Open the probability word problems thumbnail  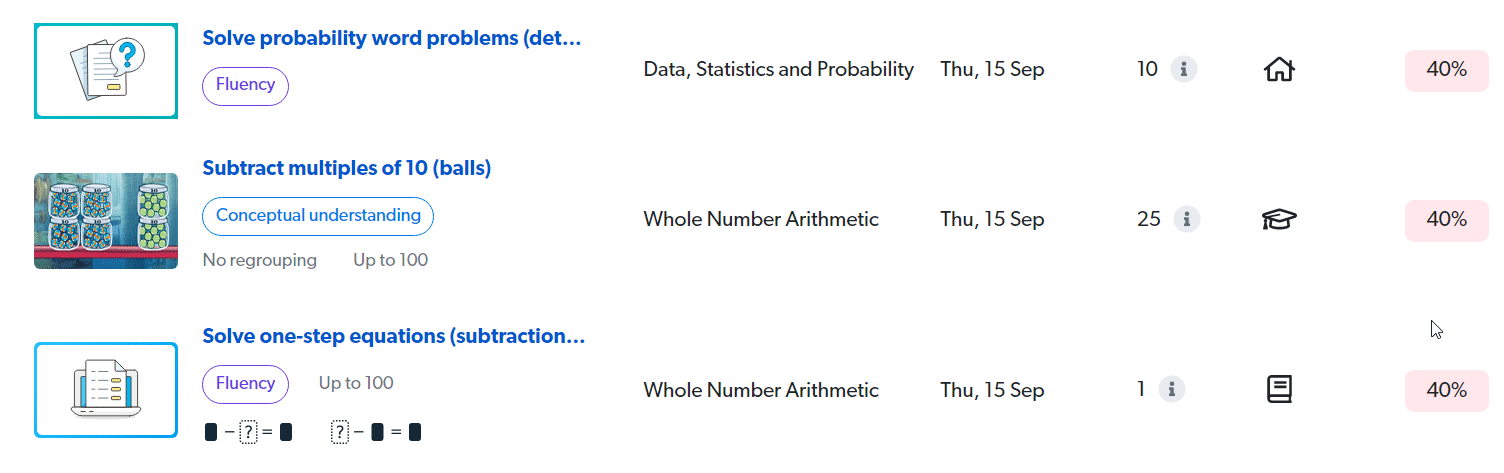coord(106,71)
